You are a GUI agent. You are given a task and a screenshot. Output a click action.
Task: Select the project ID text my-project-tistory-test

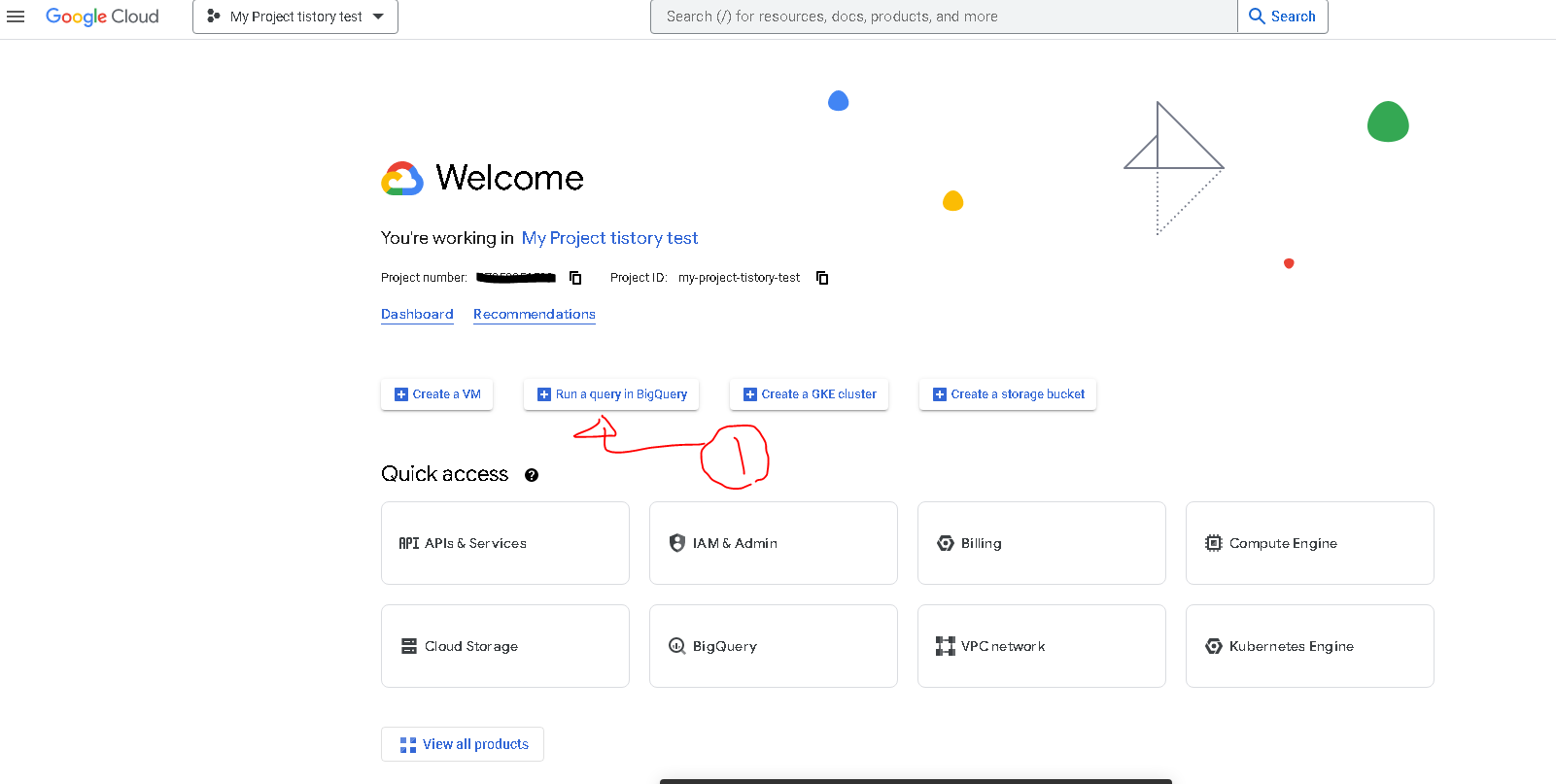[x=740, y=278]
